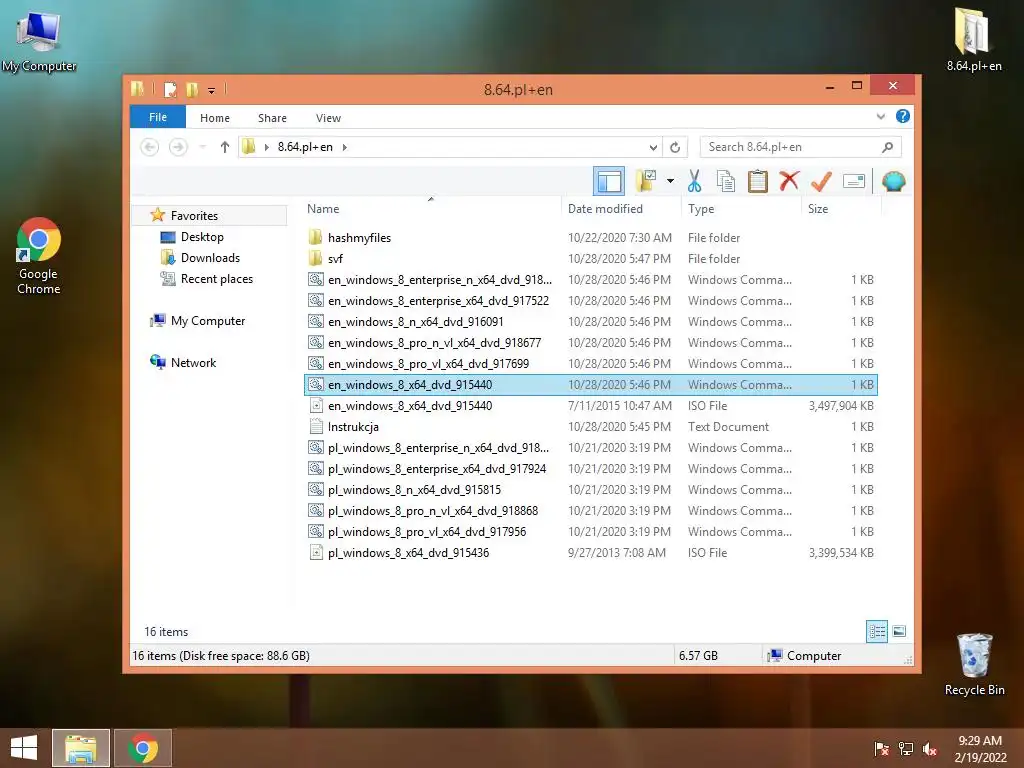Screen dimensions: 1024x768
Task: Click into the Search 8.64.pl+en field
Action: pos(800,147)
